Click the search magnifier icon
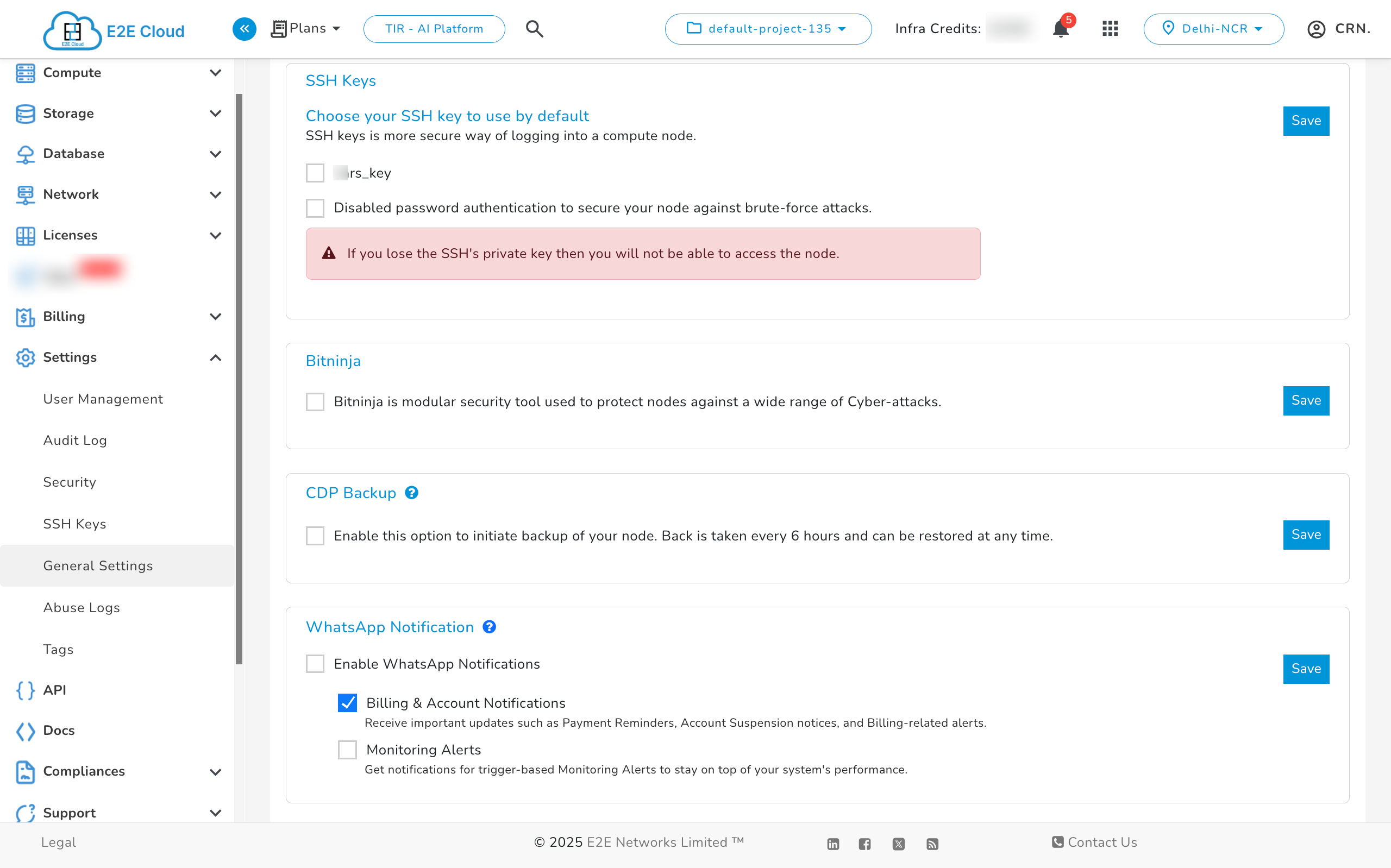This screenshot has height=868, width=1391. click(534, 29)
